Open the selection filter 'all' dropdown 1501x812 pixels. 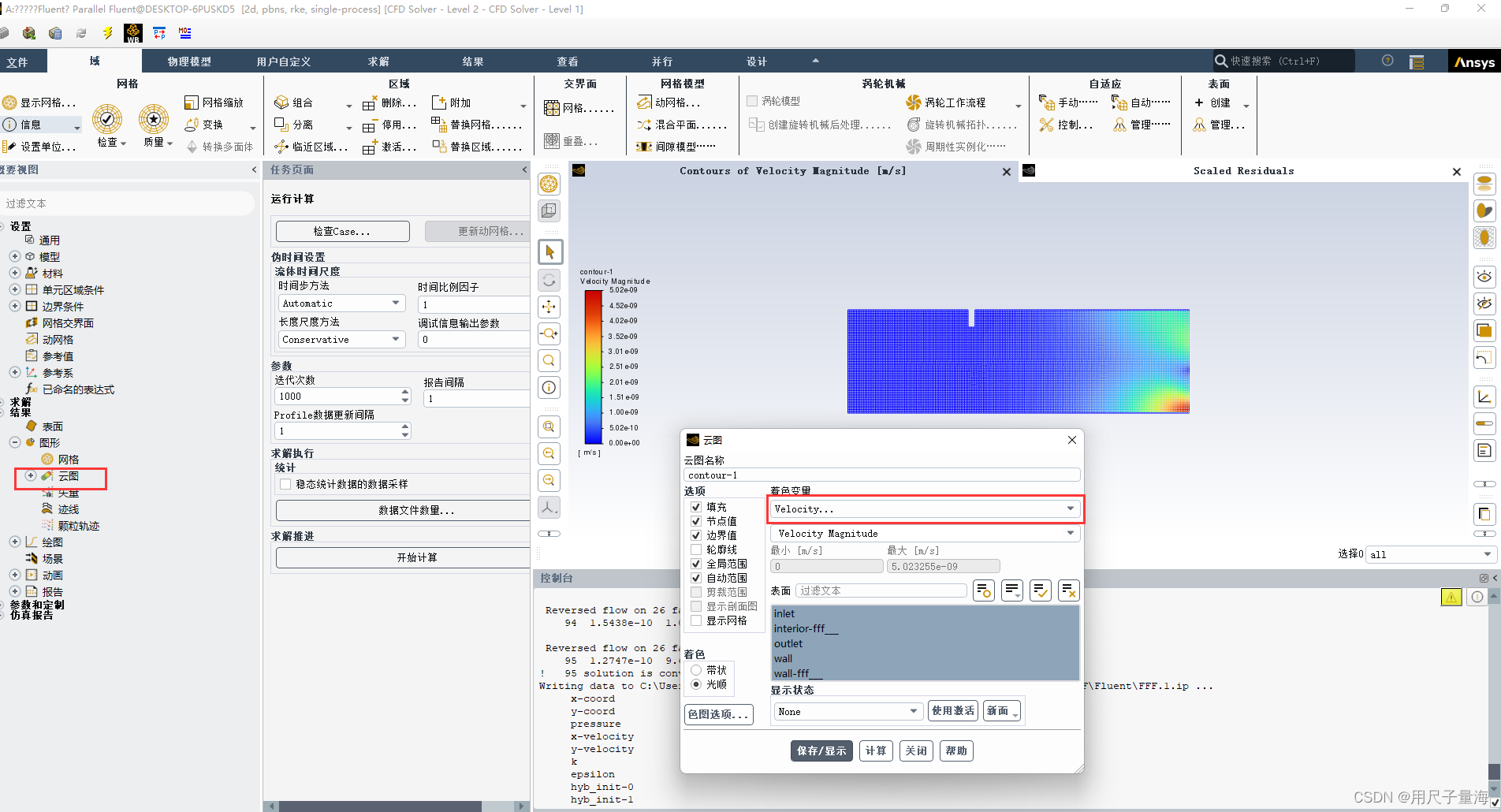1430,554
